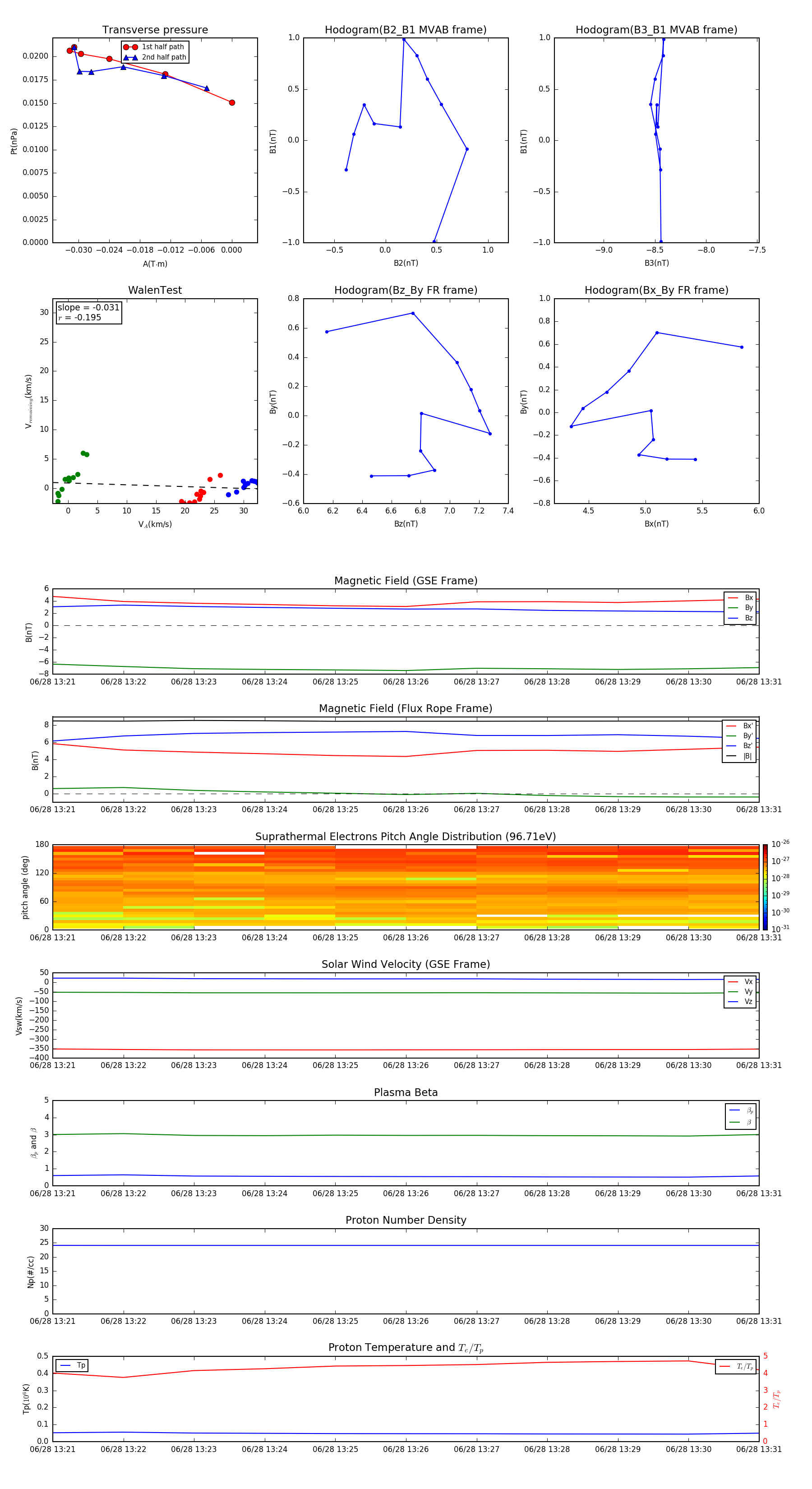Select the 'Hodogram(B3_B1 MVAB frame)' title
The width and height of the screenshot is (812, 1489).
[656, 30]
